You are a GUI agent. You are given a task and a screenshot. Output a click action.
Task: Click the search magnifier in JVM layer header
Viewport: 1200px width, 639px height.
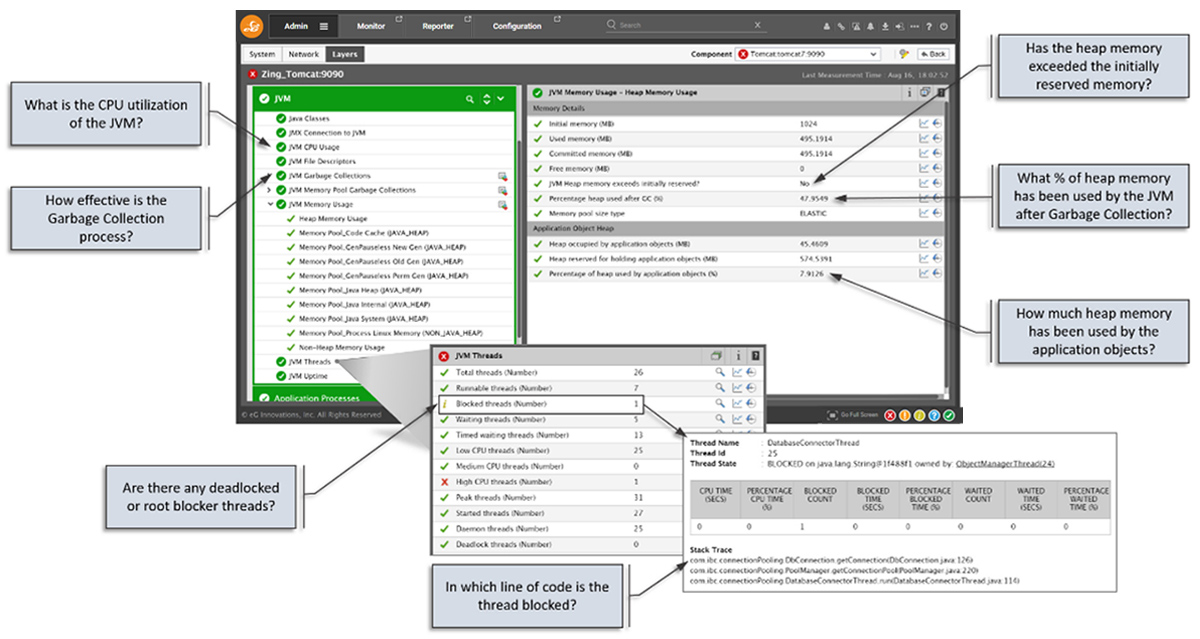469,99
